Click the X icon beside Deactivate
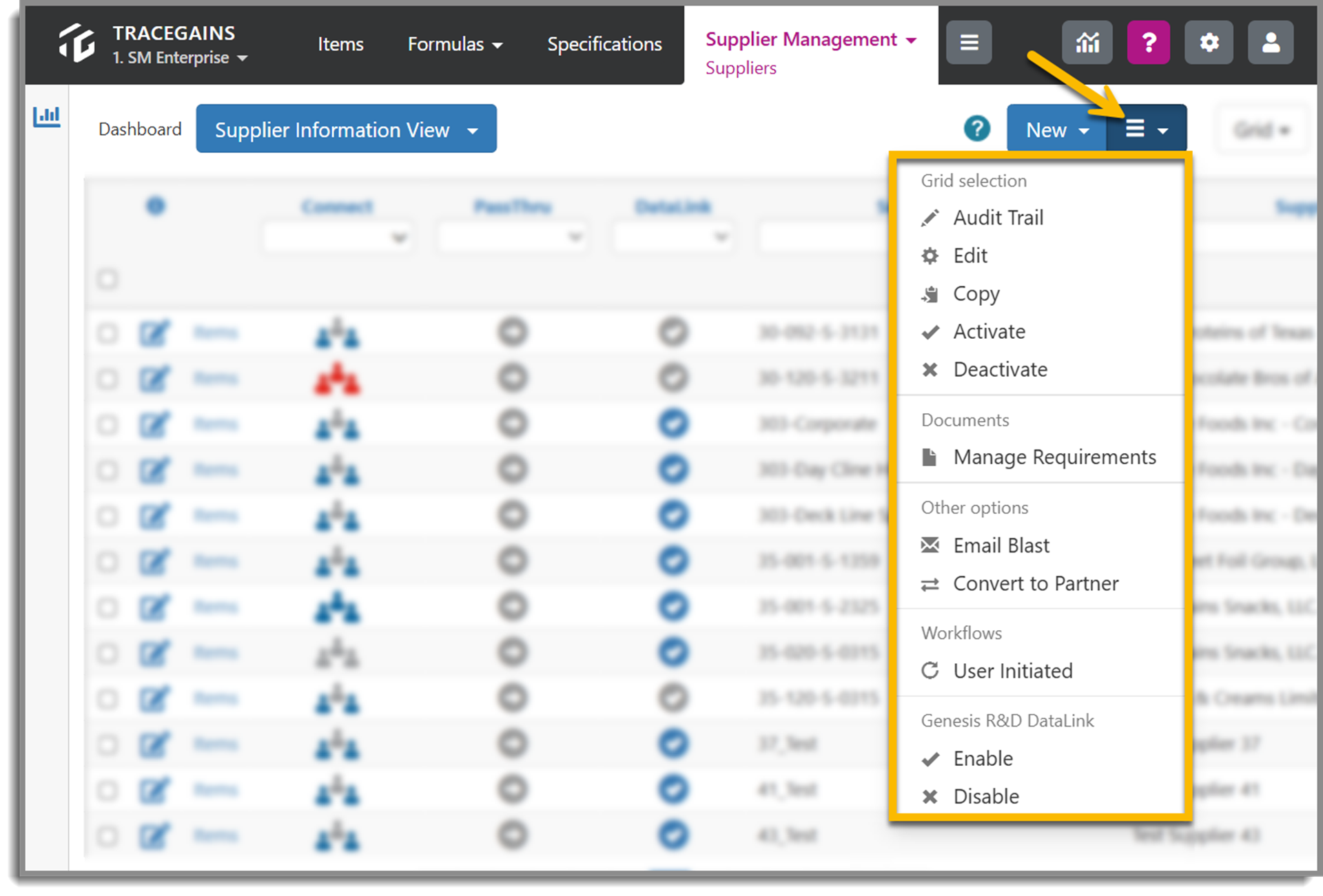 tap(930, 370)
